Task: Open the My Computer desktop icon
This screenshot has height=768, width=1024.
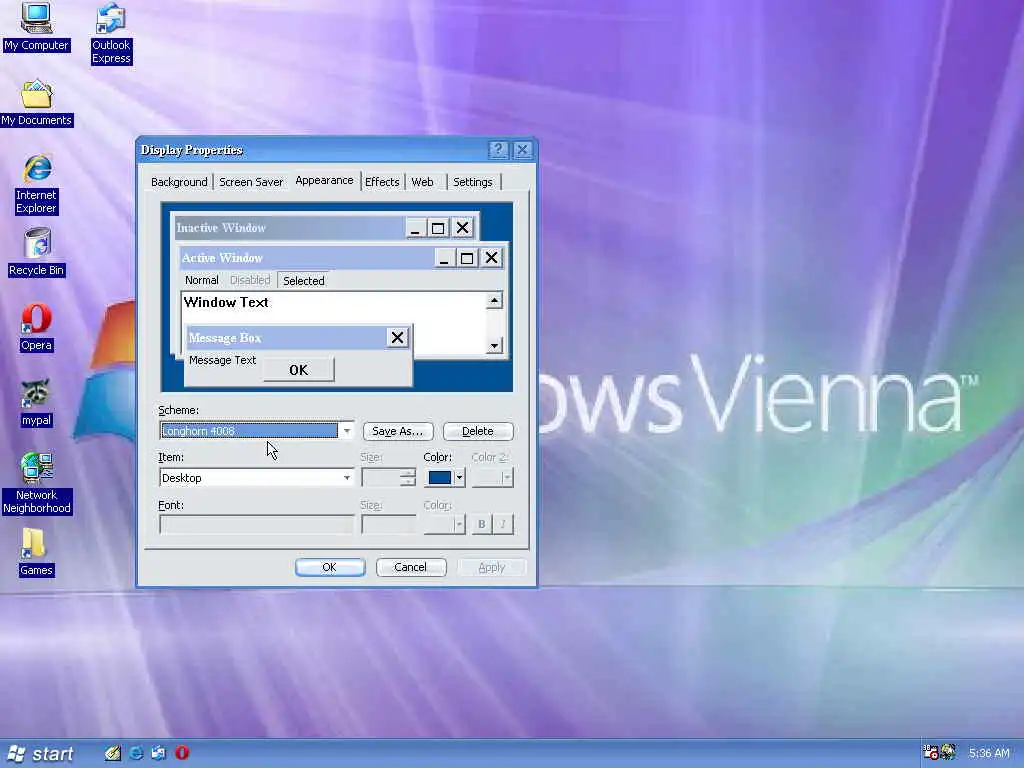Action: point(36,26)
